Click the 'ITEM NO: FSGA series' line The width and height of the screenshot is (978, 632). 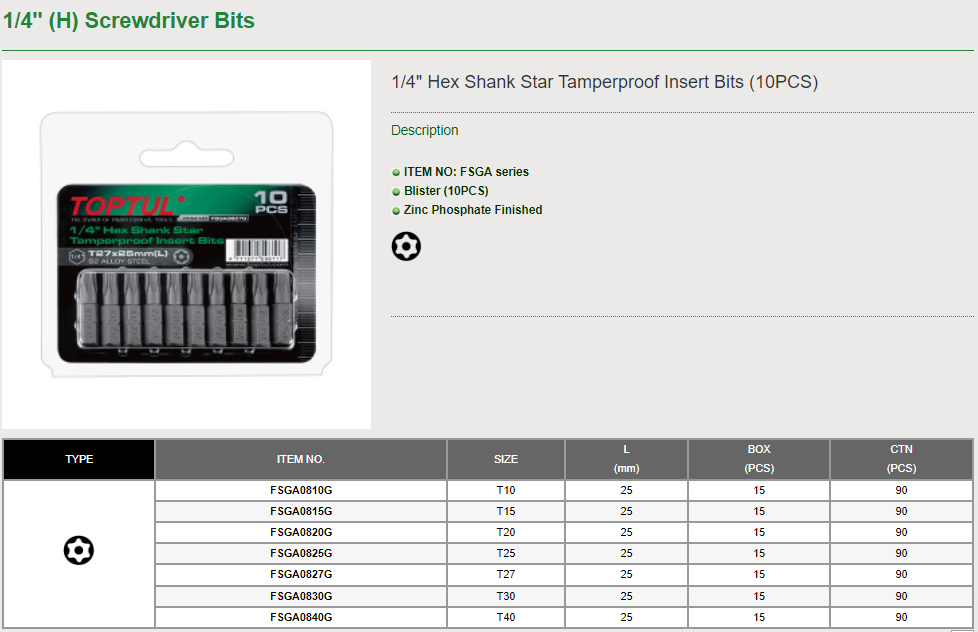click(466, 172)
